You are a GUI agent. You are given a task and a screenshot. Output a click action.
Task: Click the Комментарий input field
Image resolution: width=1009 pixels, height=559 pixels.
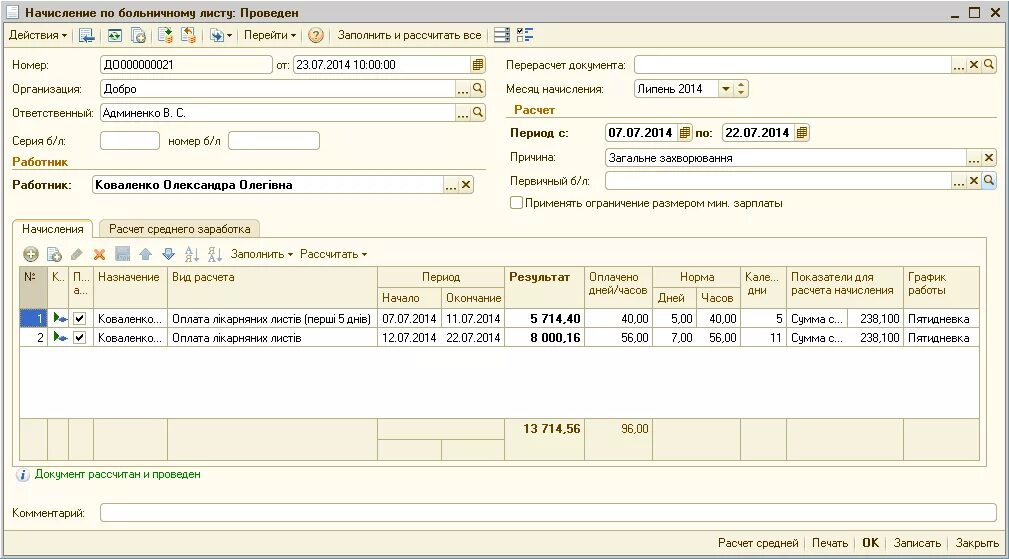(x=548, y=513)
